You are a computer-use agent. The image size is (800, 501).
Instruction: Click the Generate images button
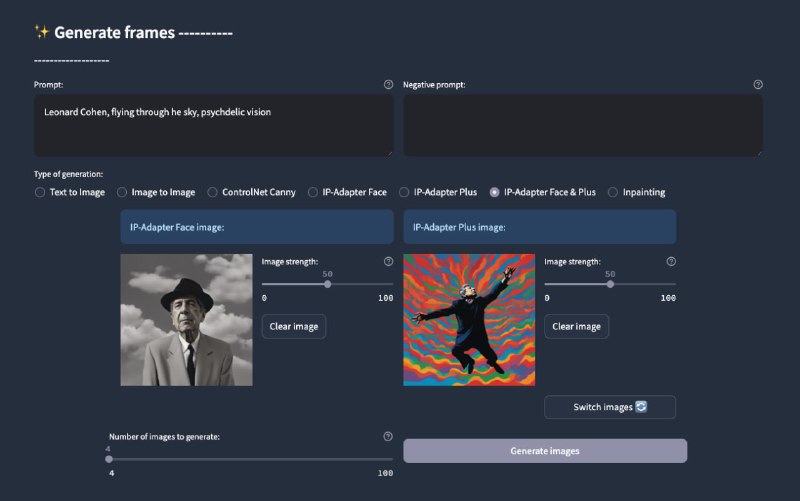click(545, 451)
